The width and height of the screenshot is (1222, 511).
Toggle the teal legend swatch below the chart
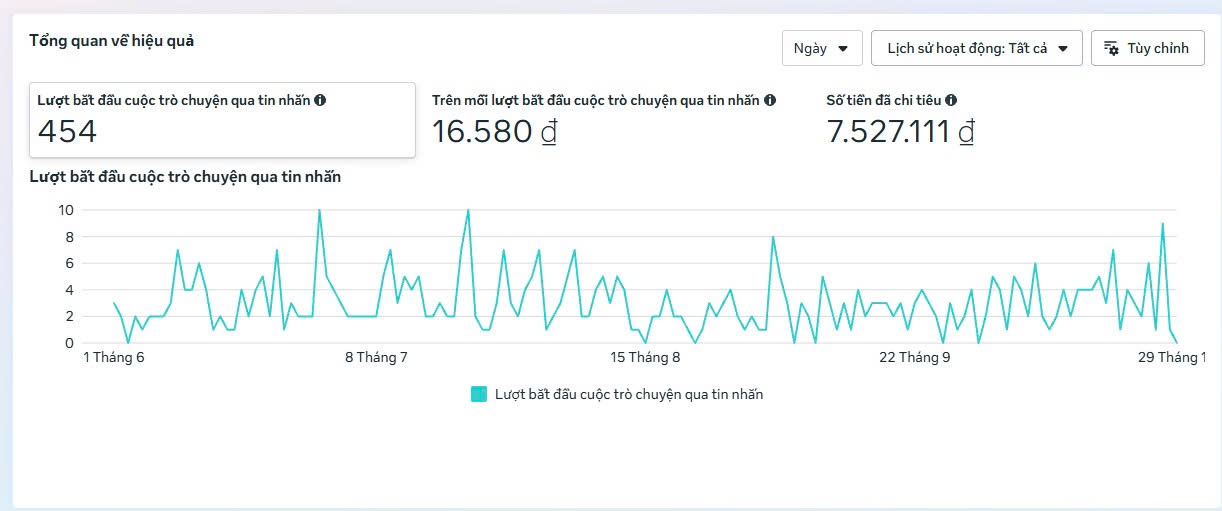click(x=479, y=394)
